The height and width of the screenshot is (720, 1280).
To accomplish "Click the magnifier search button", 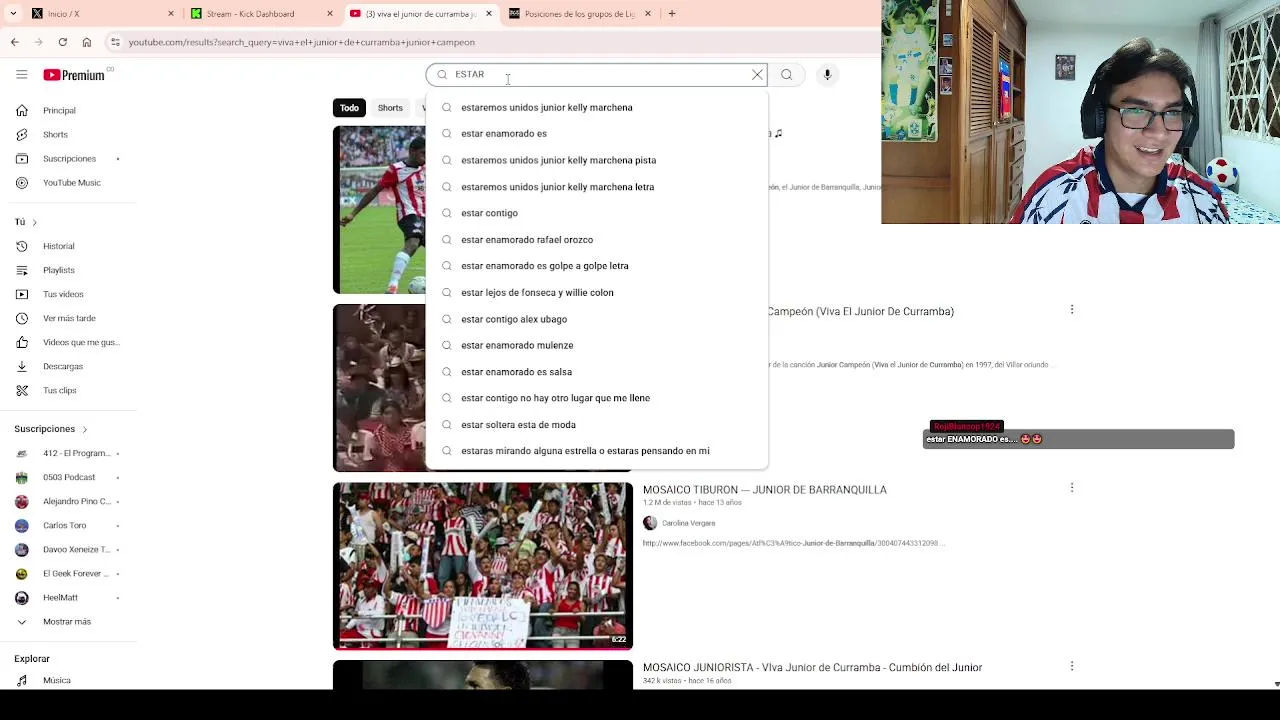I will coord(787,74).
